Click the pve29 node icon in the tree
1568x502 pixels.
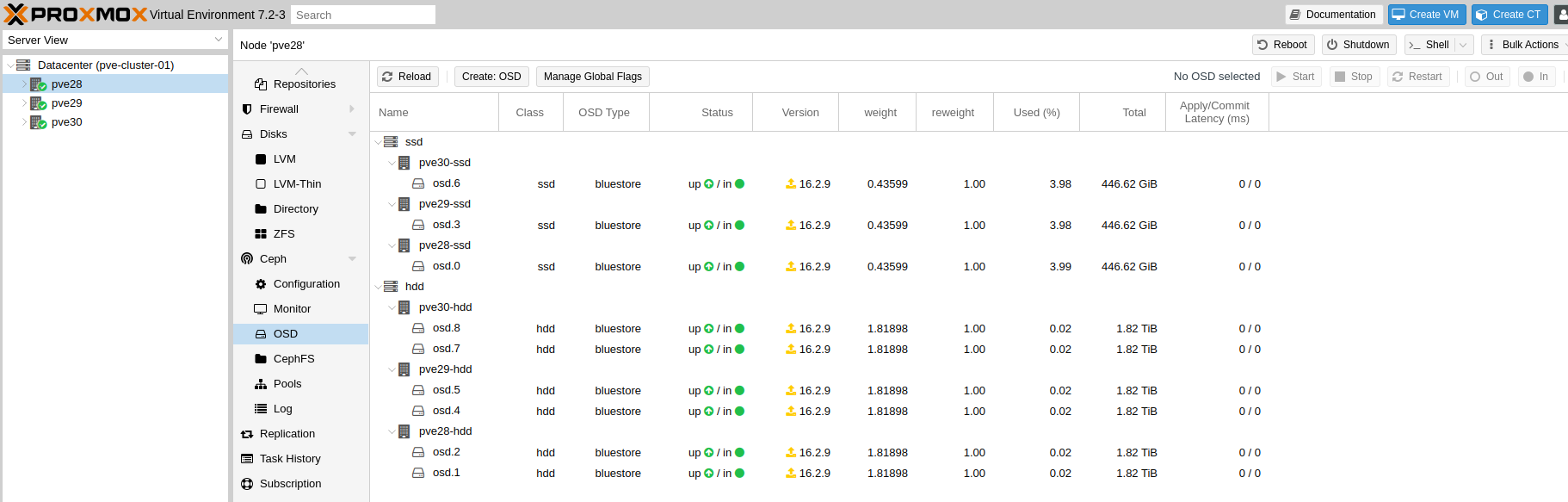[x=38, y=103]
